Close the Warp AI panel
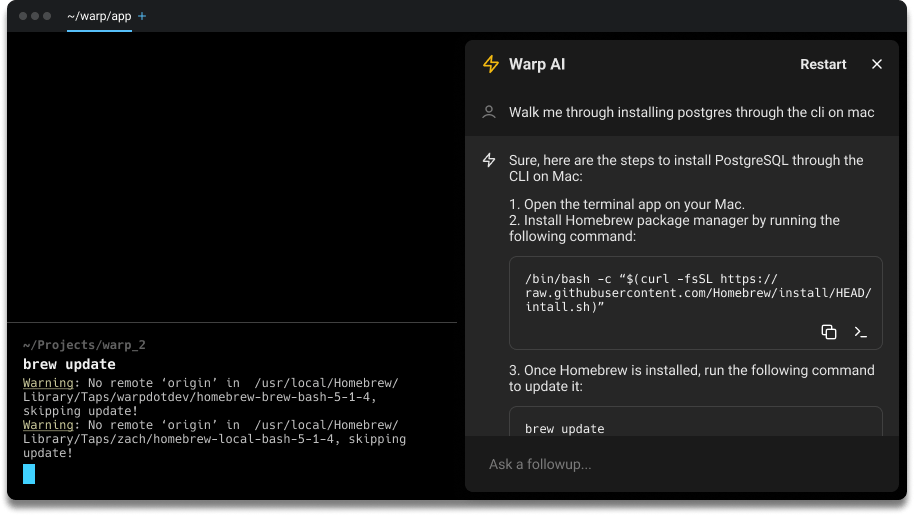This screenshot has height=515, width=914. click(877, 64)
